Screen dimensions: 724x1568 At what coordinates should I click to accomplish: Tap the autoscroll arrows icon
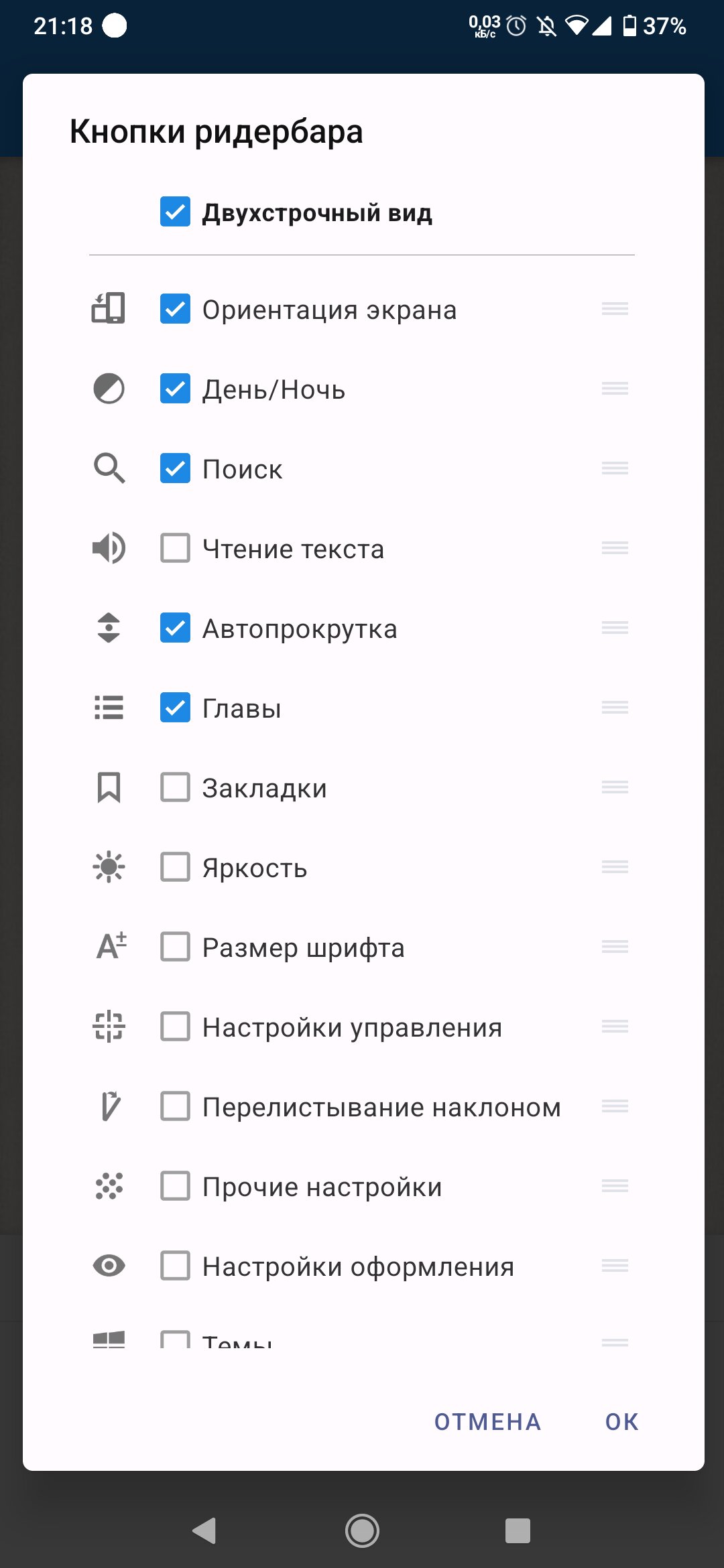coord(109,628)
